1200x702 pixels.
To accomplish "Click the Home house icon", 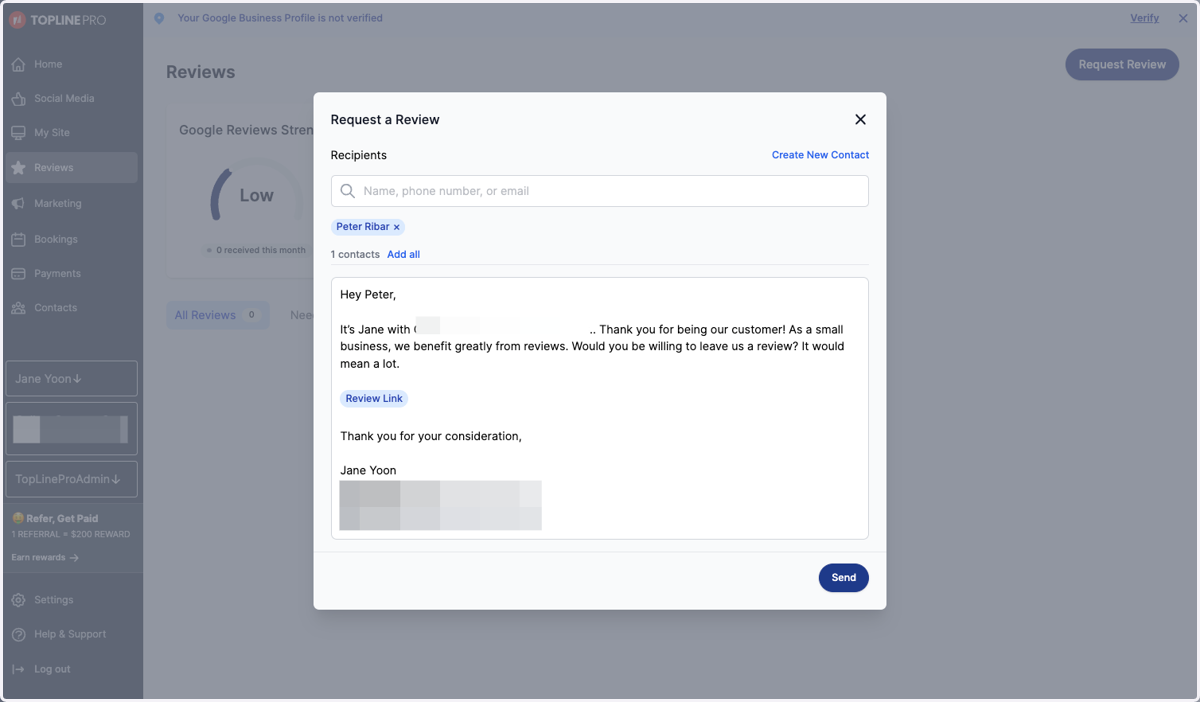I will click(x=18, y=64).
